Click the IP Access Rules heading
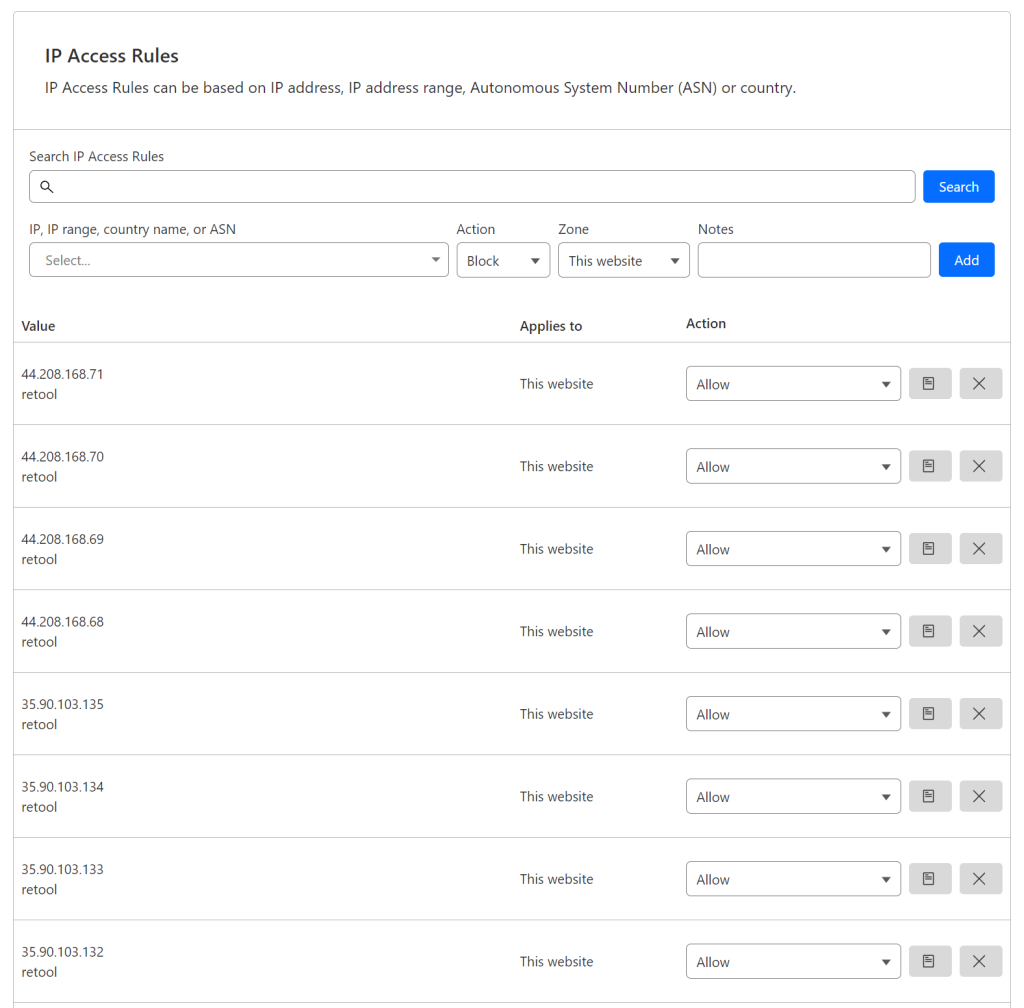The width and height of the screenshot is (1024, 1008). tap(112, 56)
